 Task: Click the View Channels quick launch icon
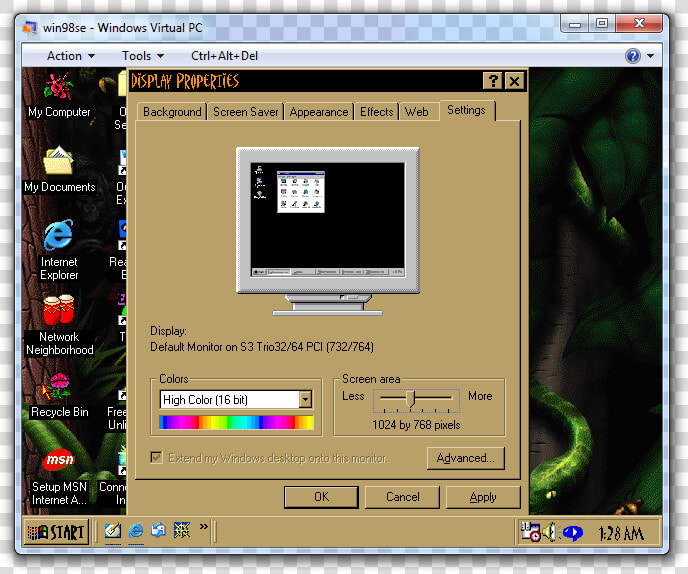click(x=182, y=531)
